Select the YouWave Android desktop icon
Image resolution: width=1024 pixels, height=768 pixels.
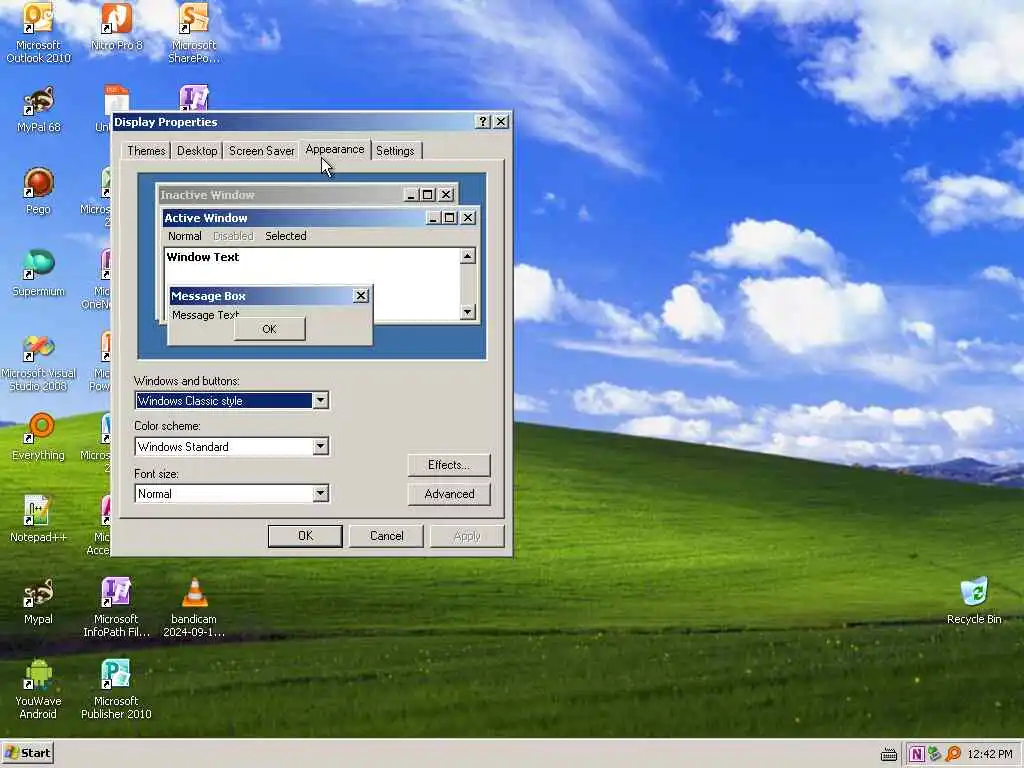(38, 690)
